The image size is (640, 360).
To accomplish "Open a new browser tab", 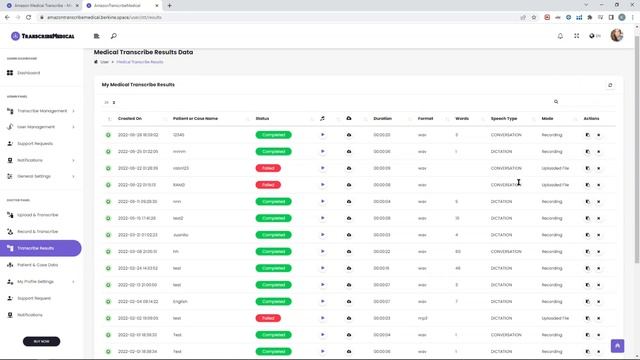I will click(x=169, y=6).
